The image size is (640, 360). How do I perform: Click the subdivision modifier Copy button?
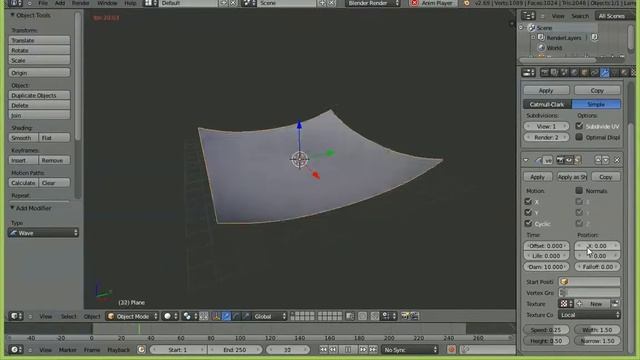coord(597,91)
